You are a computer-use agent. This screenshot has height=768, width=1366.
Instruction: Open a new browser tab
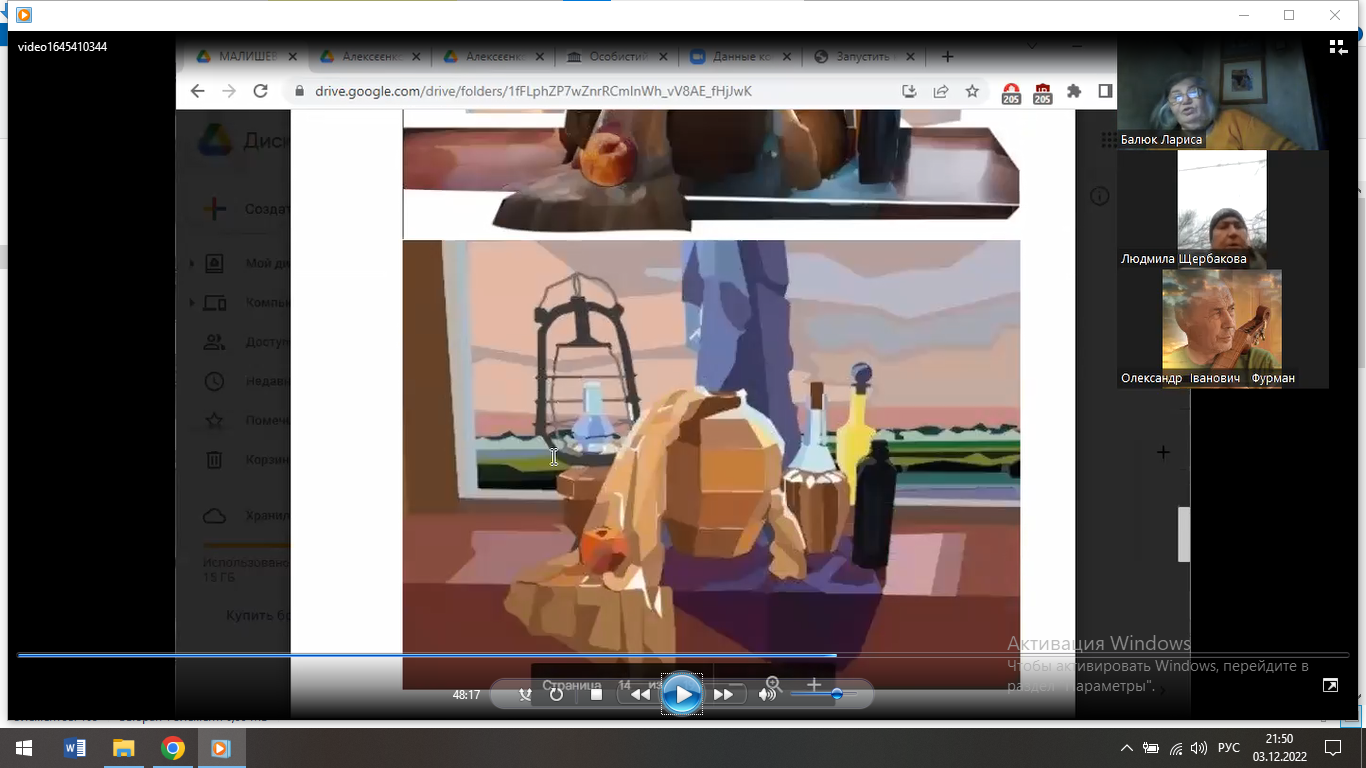coord(948,57)
